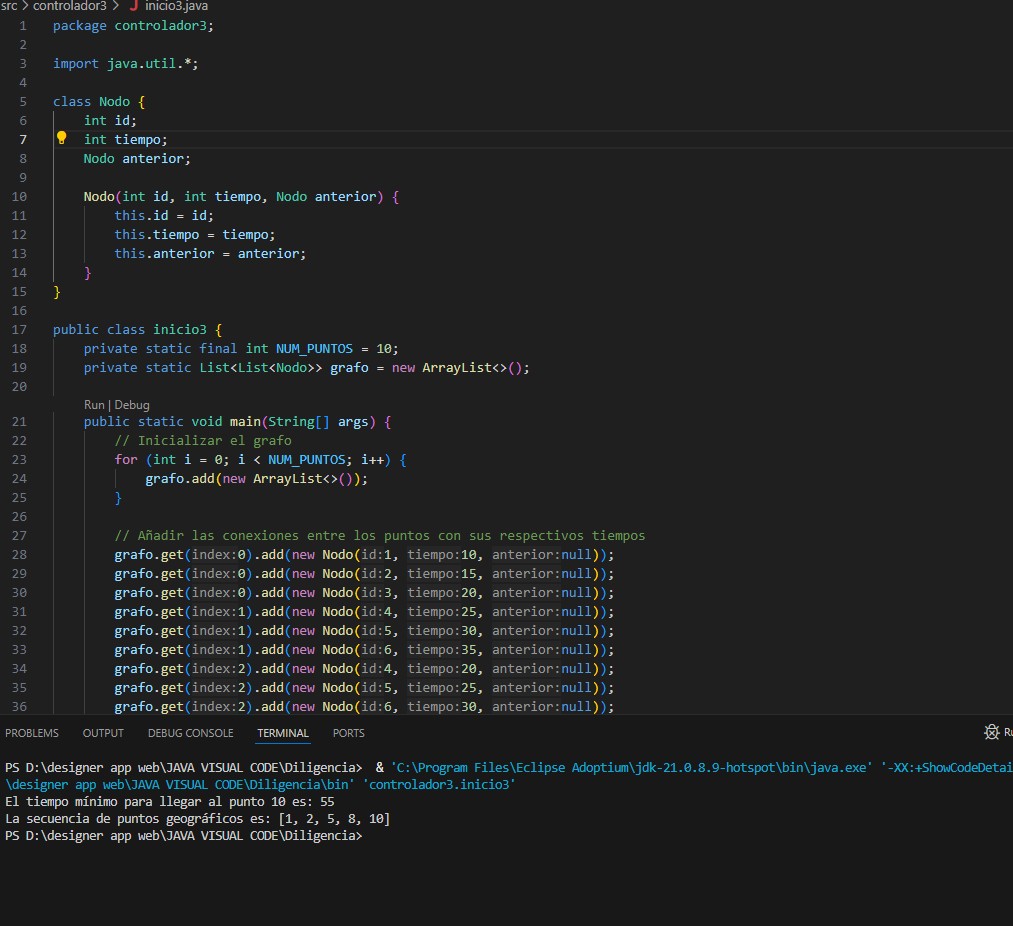Switch to the PROBLEMS panel tab
Image resolution: width=1013 pixels, height=926 pixels.
(x=32, y=733)
